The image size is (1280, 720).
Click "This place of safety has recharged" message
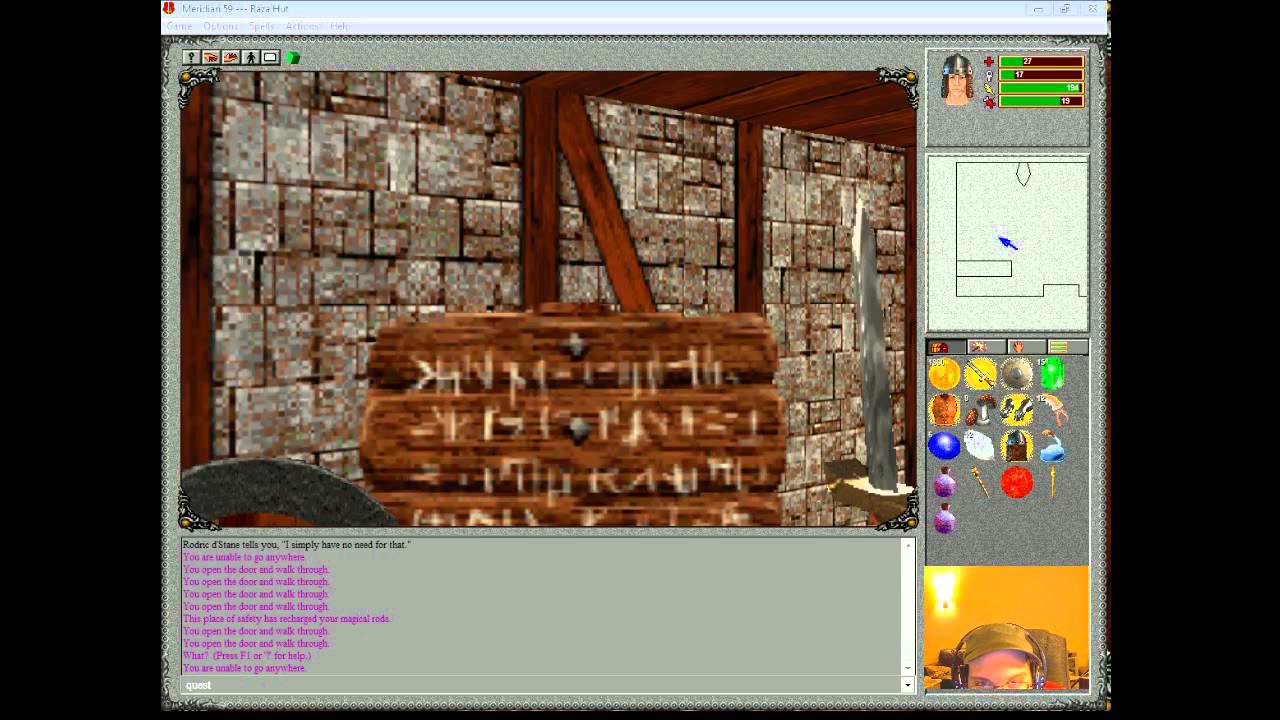287,619
